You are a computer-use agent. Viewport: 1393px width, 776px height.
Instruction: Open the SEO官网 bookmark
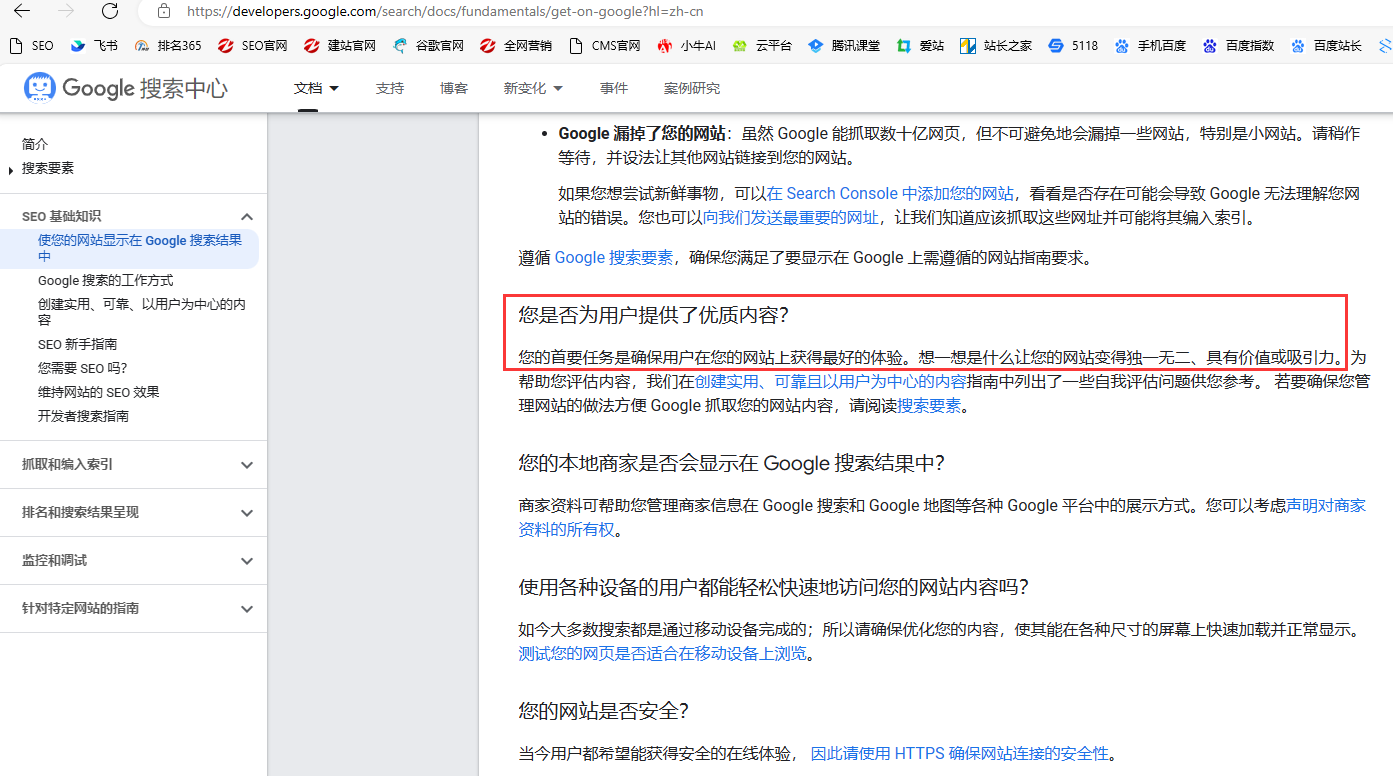coord(253,46)
